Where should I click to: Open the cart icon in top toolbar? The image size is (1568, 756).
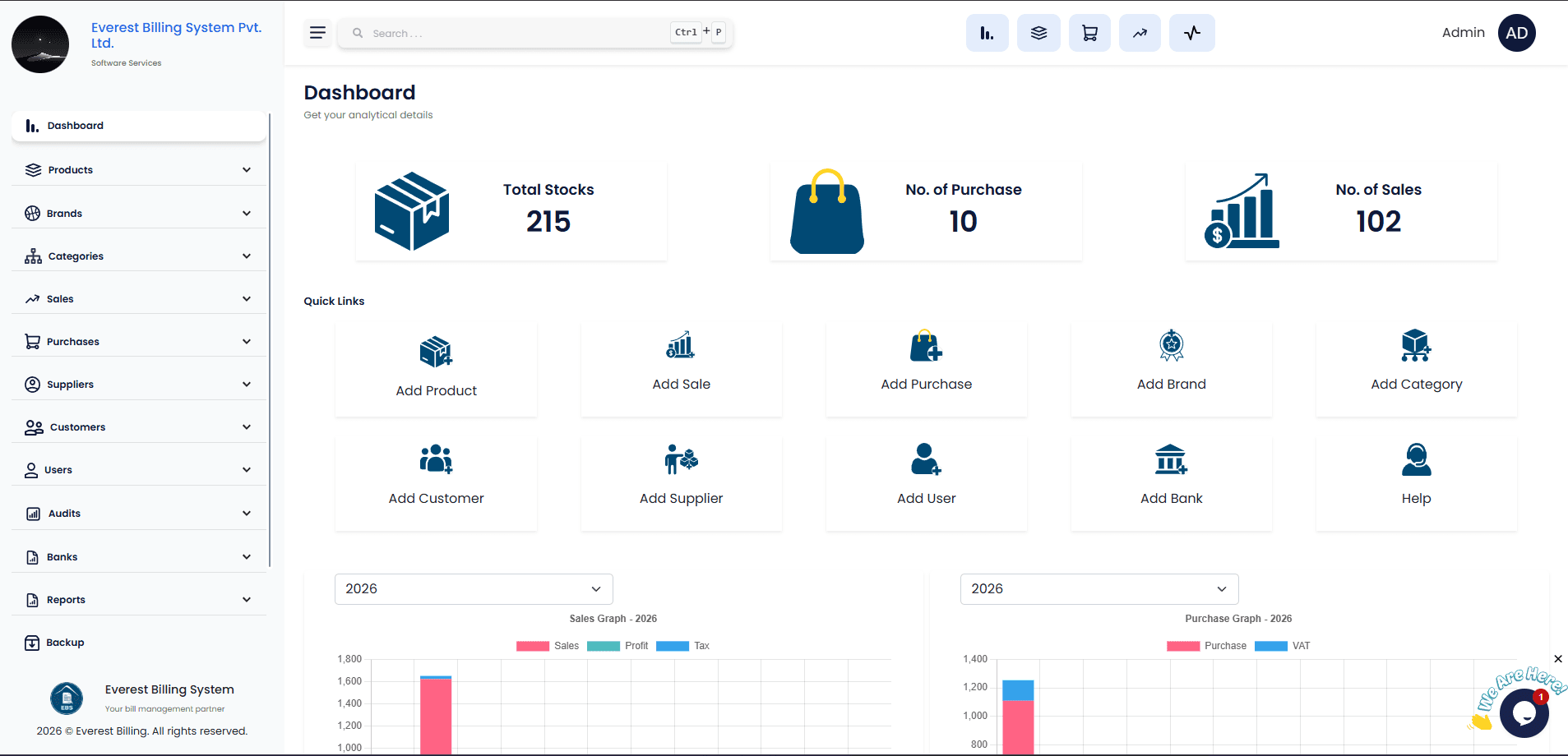[1089, 33]
